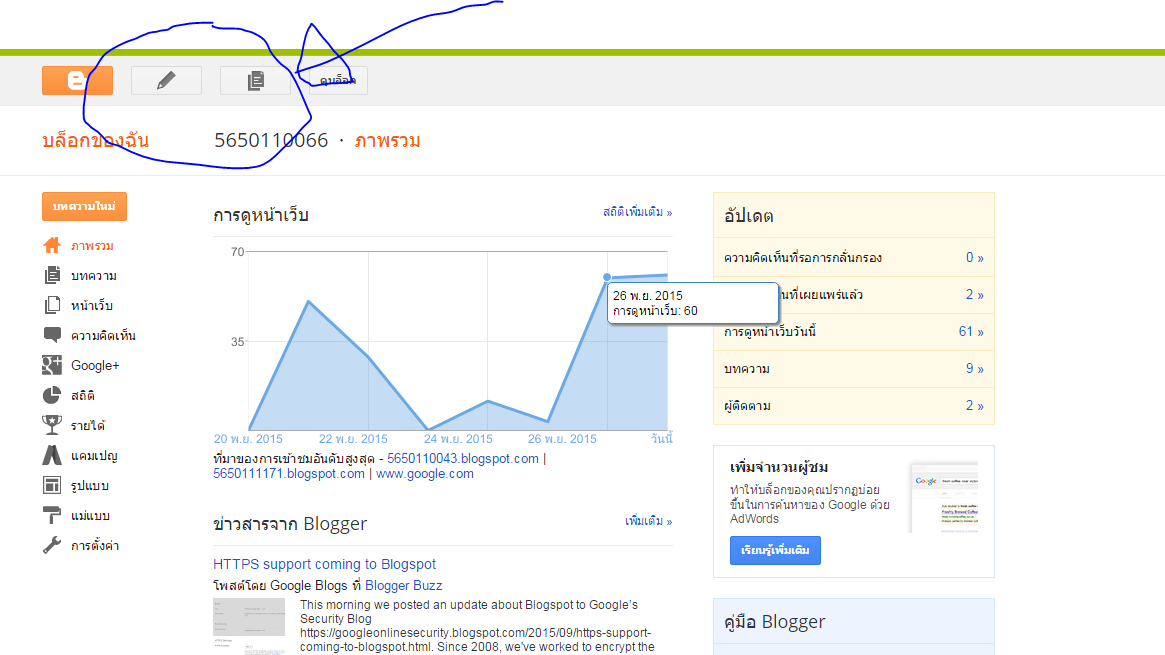This screenshot has height=655, width=1165.
Task: Click the 2 » followers count
Action: [x=975, y=405]
